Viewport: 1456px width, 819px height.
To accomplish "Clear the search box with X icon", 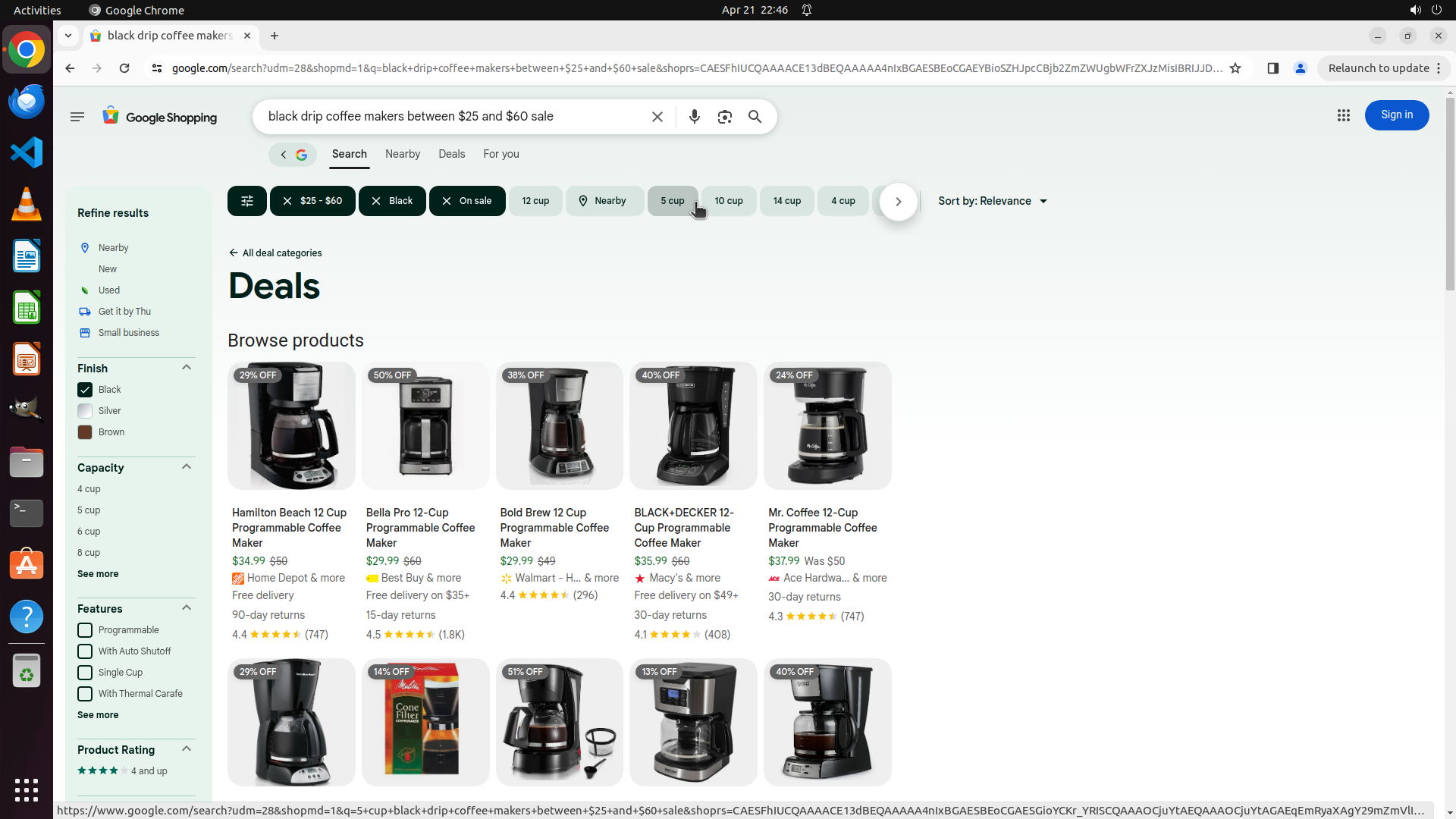I will point(657,117).
